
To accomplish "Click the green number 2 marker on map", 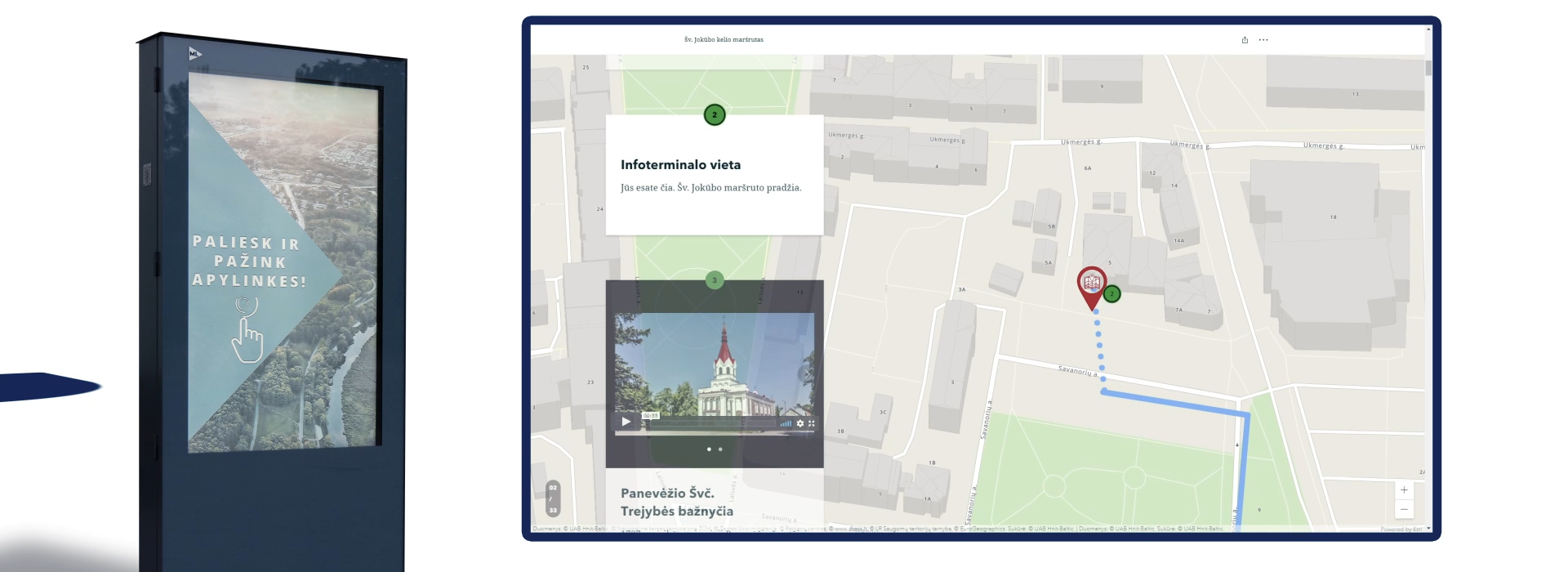I will coord(1111,294).
